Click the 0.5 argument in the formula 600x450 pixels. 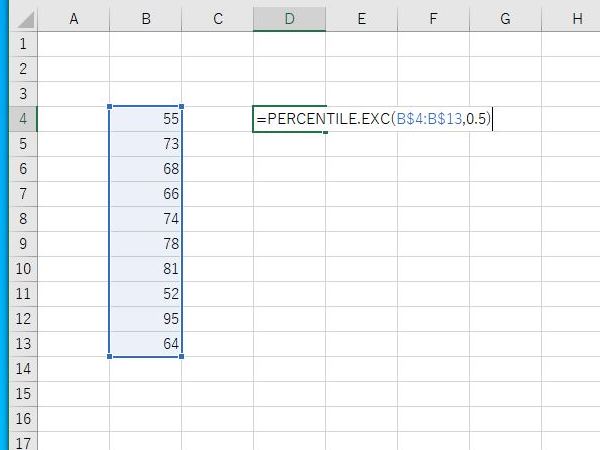[476, 119]
